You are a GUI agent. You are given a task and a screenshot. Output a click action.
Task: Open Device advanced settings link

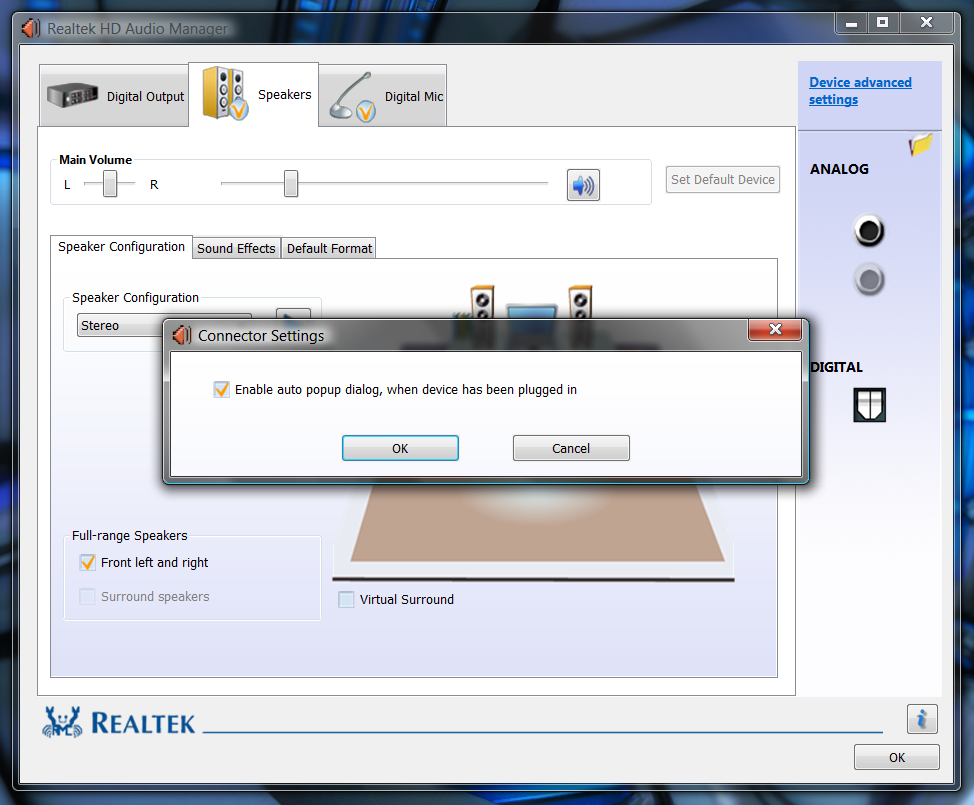coord(860,91)
